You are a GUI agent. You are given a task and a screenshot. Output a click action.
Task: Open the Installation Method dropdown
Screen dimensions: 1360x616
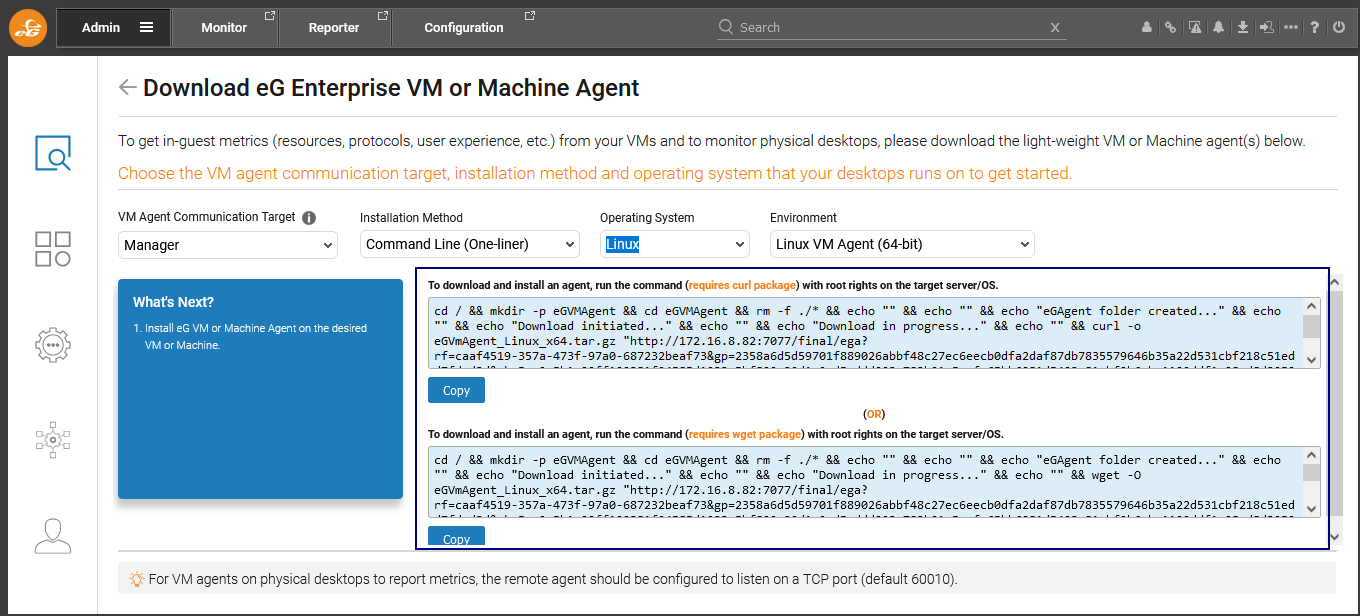(470, 244)
